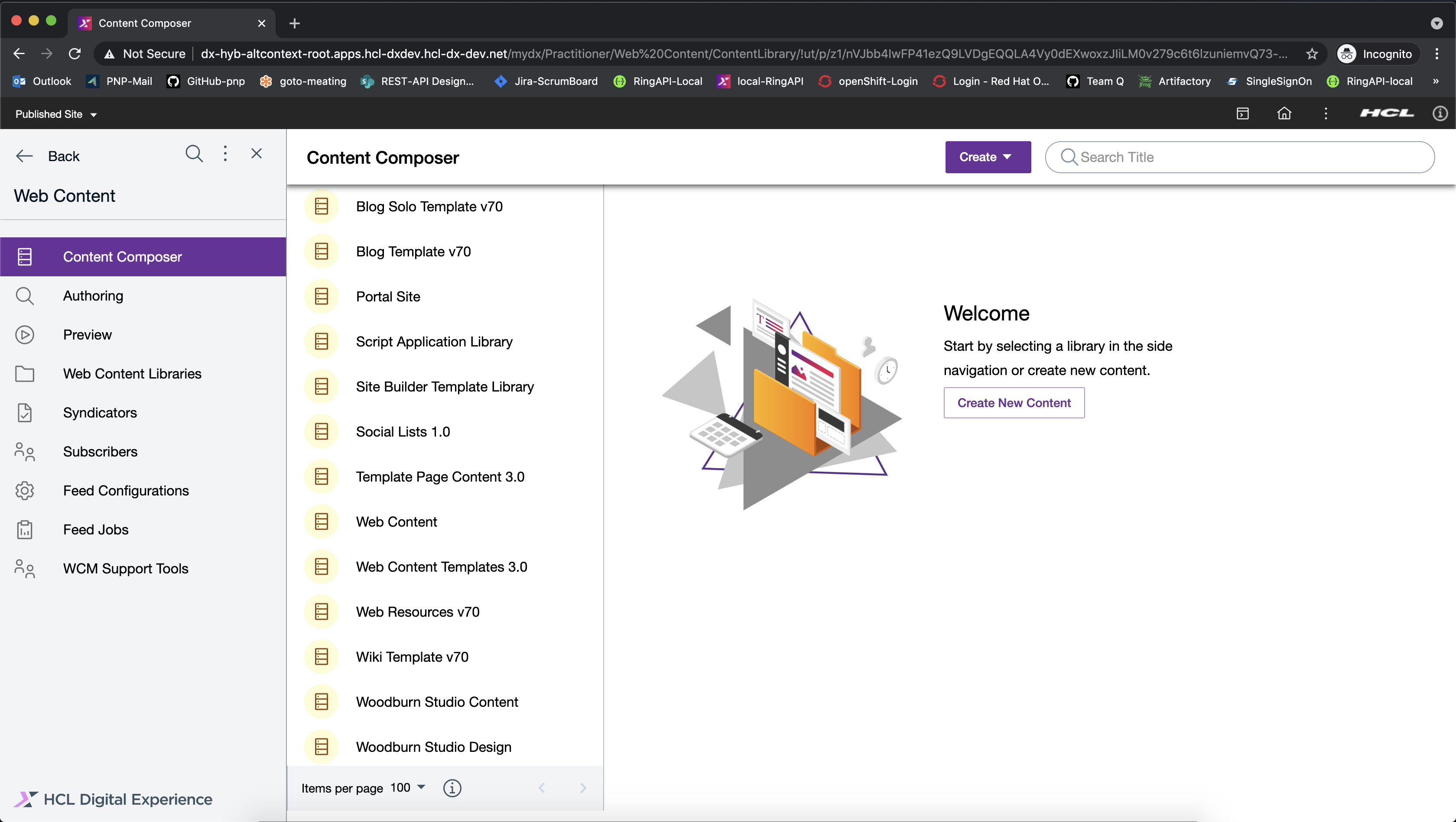The image size is (1456, 822).
Task: Click the Web Content library icon
Action: [321, 521]
